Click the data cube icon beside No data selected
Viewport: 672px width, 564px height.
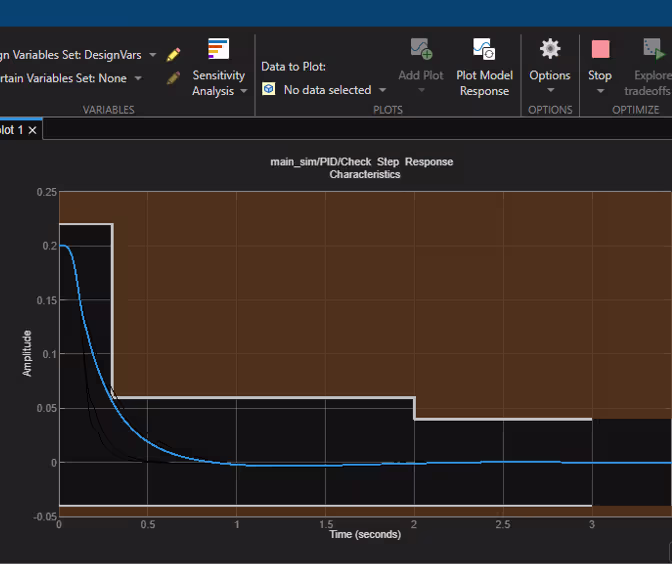(x=269, y=89)
